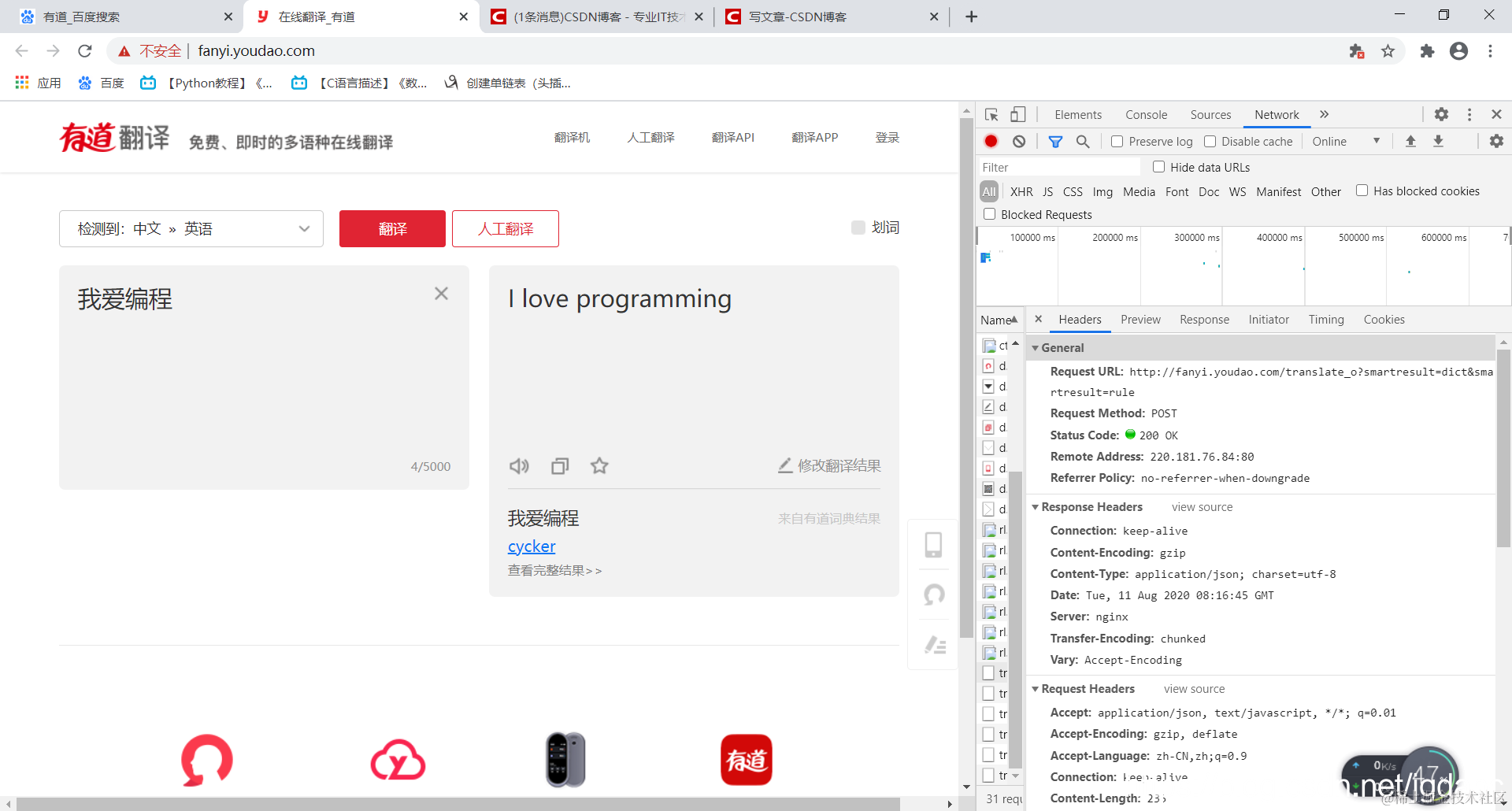
Task: Open the Cookies tab of the request
Action: (1384, 320)
